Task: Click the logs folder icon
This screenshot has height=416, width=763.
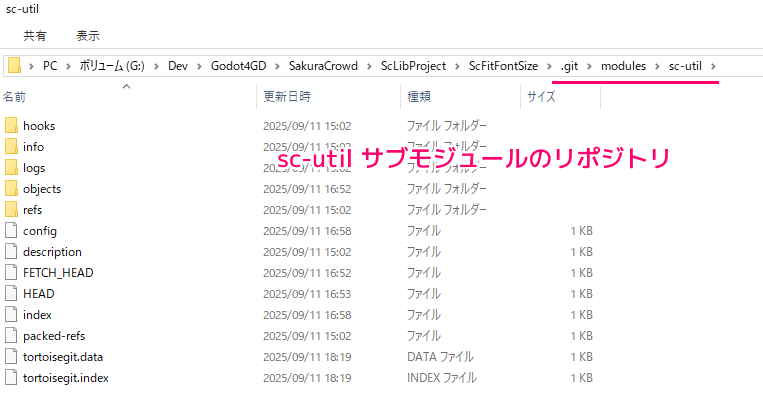Action: [12, 168]
